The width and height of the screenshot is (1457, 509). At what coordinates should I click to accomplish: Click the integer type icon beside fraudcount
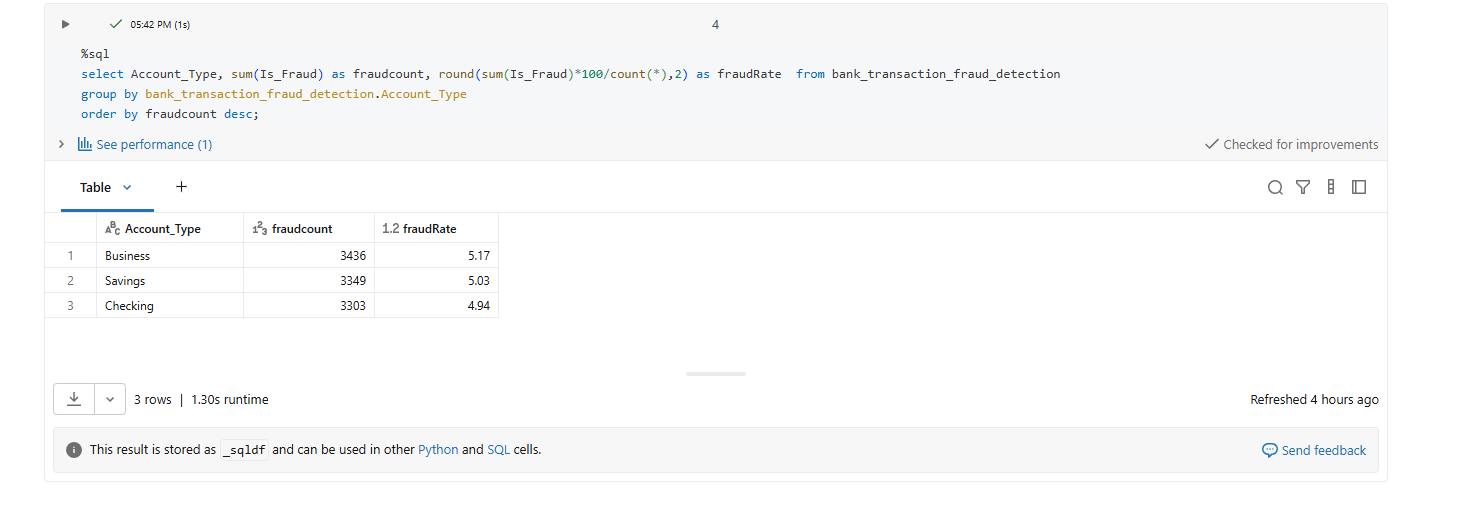tap(259, 228)
